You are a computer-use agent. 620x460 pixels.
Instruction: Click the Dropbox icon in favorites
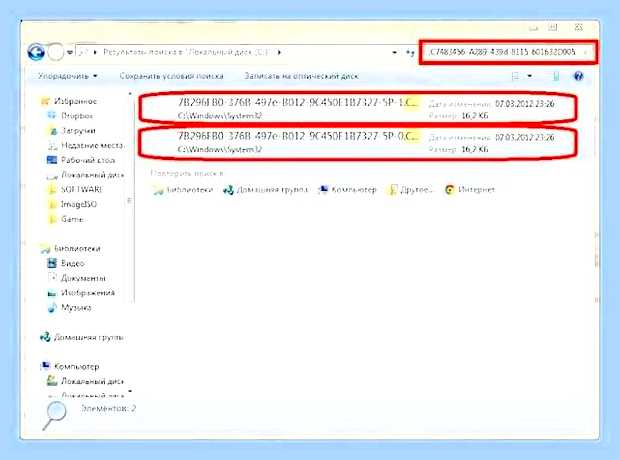pos(52,115)
